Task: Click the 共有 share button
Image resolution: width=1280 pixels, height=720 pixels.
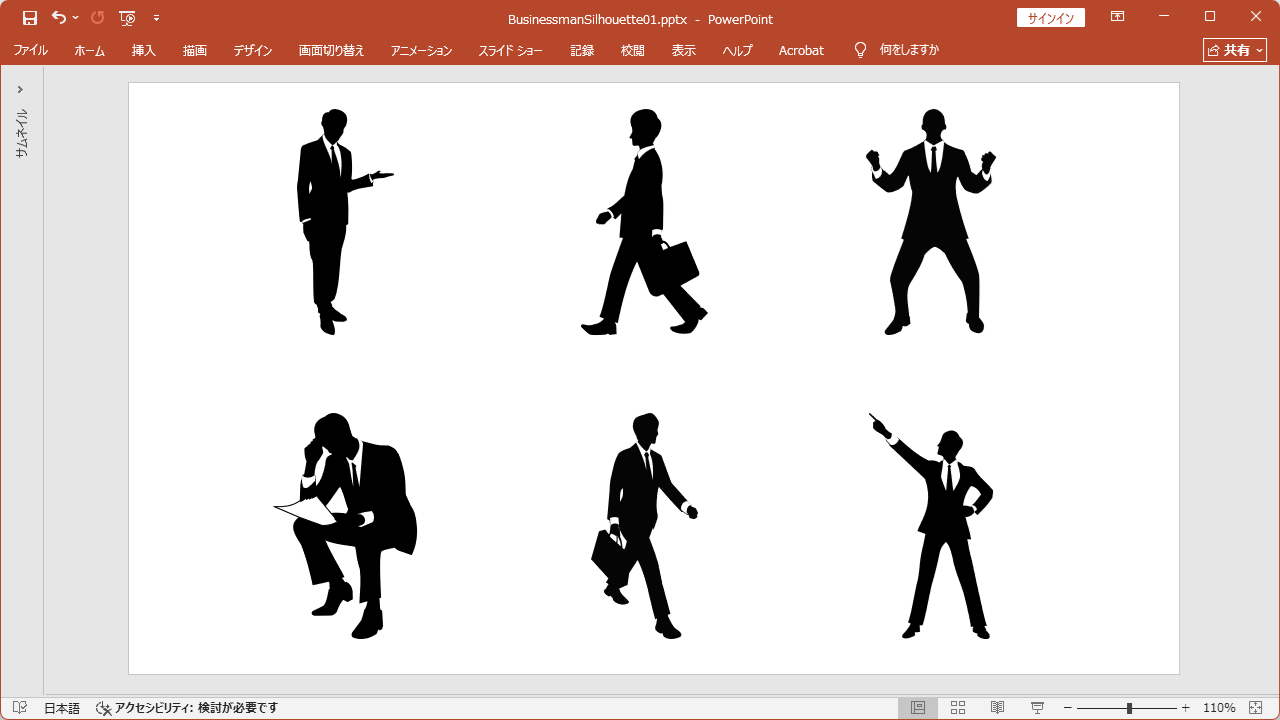Action: click(1235, 50)
